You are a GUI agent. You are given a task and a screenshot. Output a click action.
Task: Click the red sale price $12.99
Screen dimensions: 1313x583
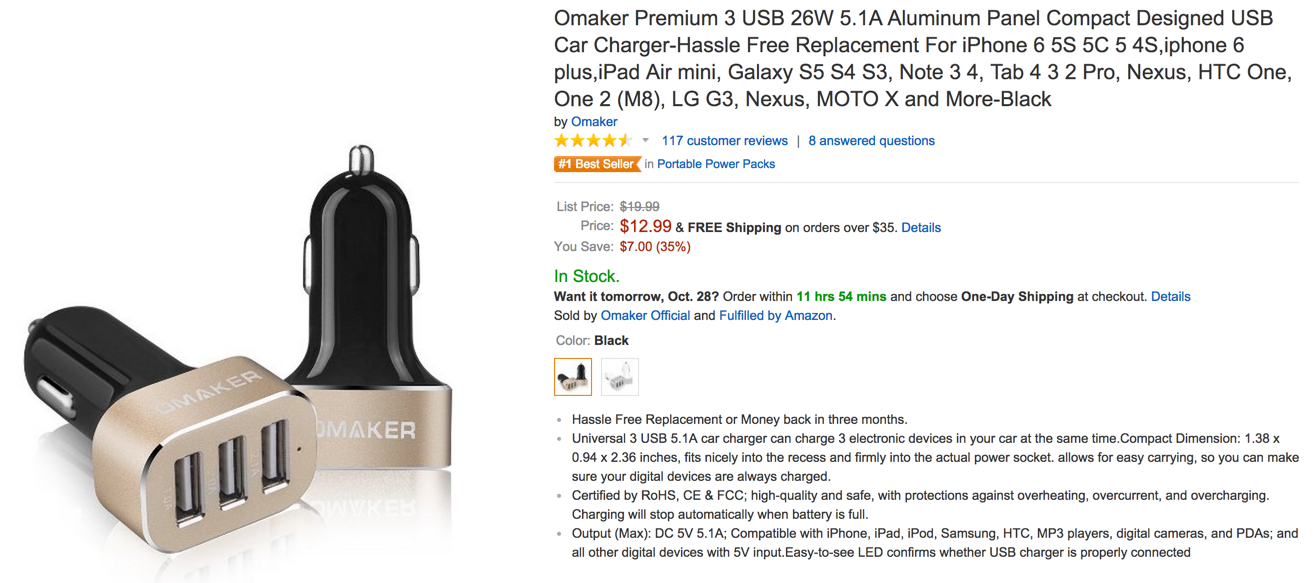click(644, 227)
